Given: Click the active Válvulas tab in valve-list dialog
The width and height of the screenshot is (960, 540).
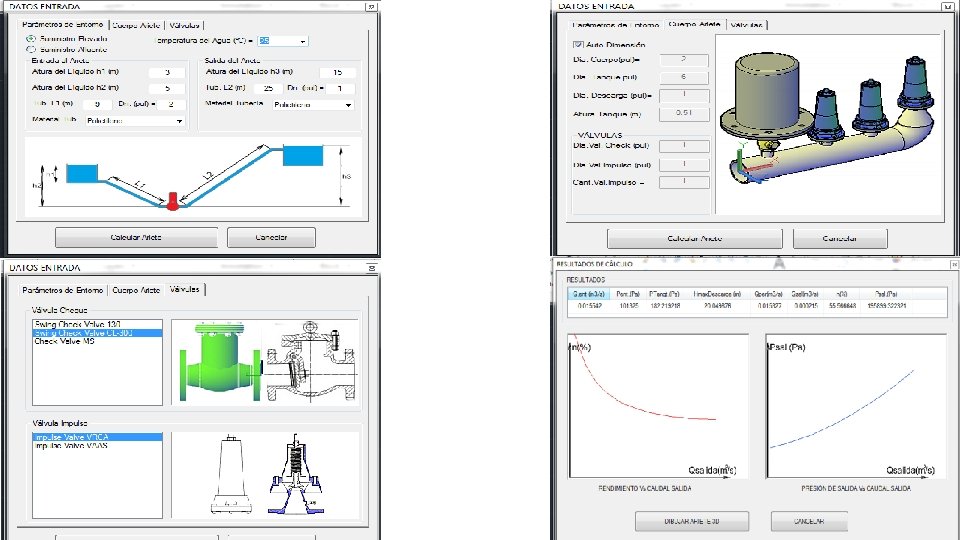Looking at the screenshot, I should point(184,289).
